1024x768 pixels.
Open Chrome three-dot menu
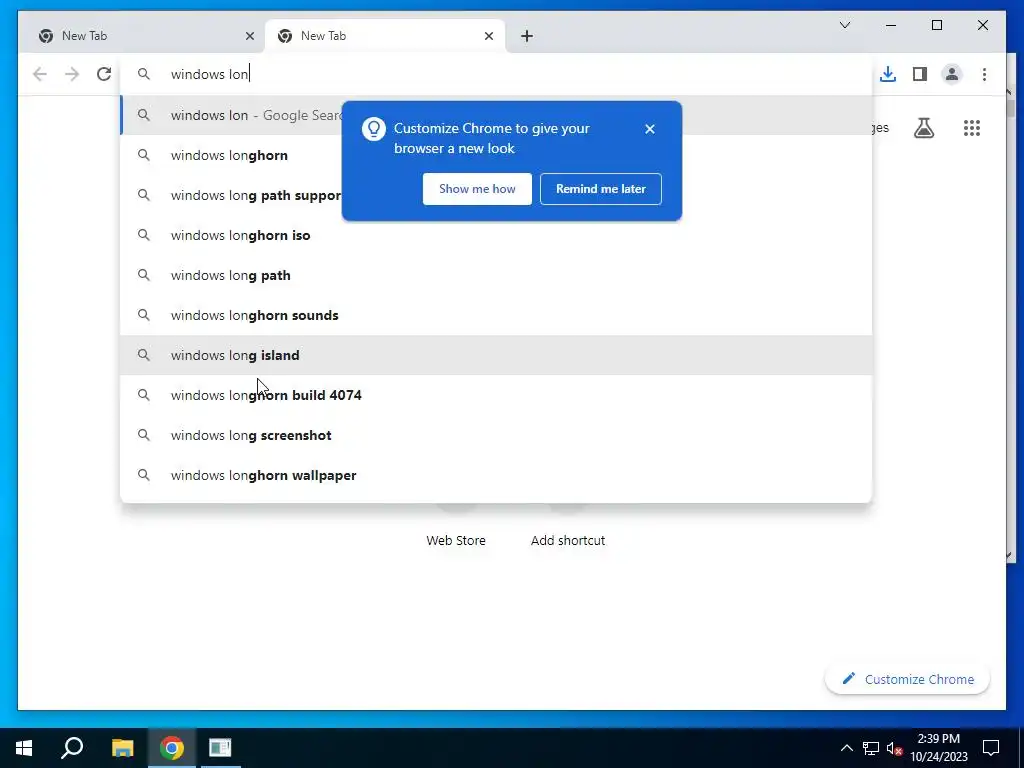coord(984,74)
